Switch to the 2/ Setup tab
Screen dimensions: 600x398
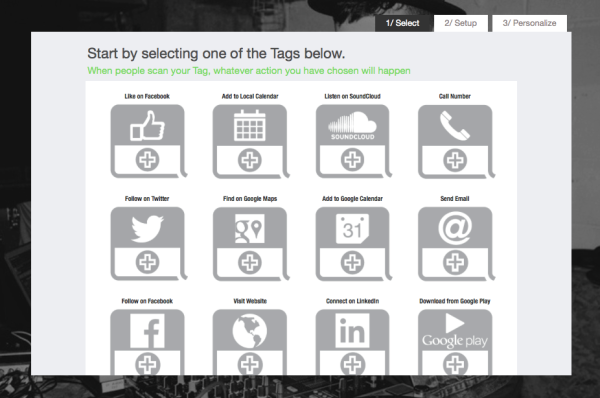pos(461,23)
